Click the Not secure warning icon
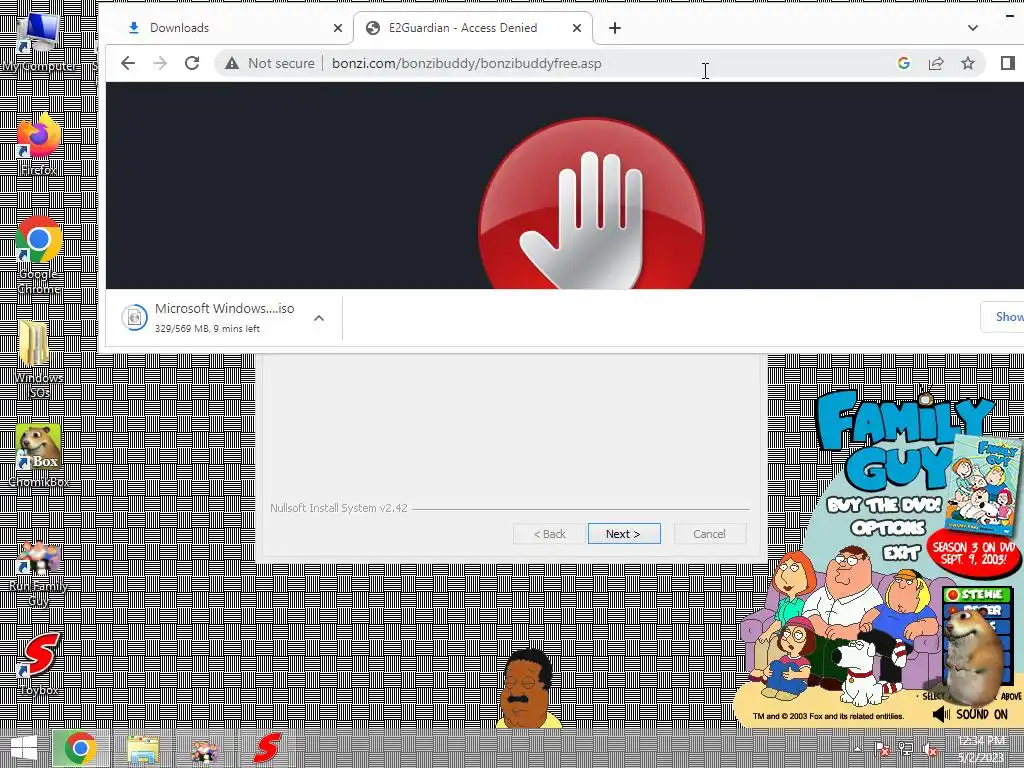The image size is (1024, 768). 232,63
